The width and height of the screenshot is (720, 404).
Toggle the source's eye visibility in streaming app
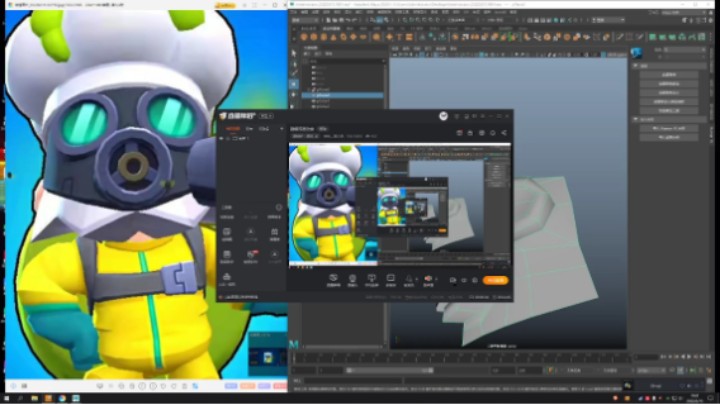click(221, 138)
